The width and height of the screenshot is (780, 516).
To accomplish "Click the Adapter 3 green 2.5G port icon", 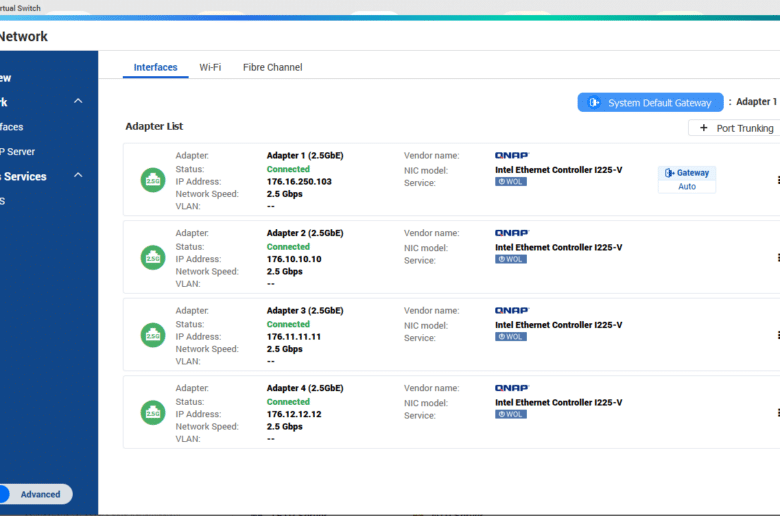I will pos(153,335).
